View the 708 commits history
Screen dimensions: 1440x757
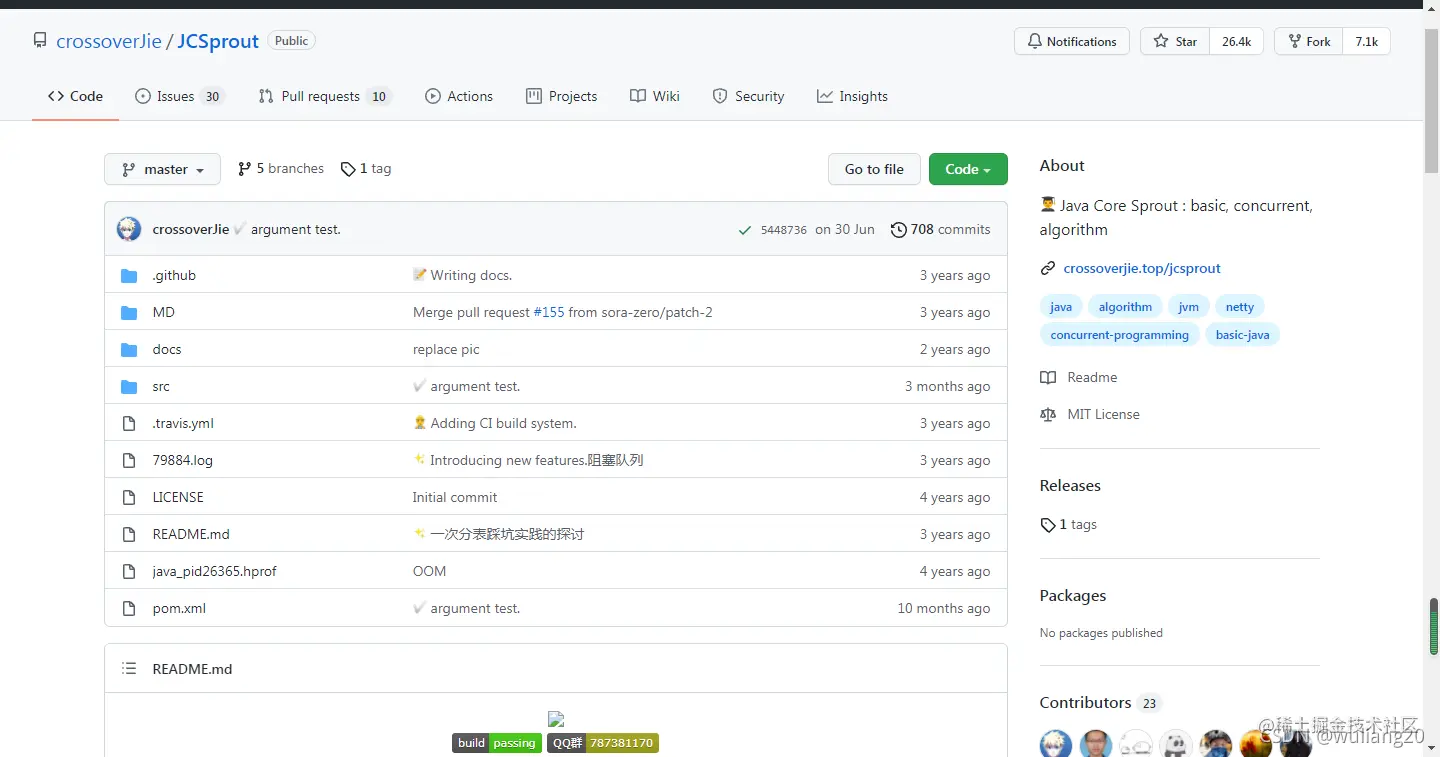click(941, 229)
